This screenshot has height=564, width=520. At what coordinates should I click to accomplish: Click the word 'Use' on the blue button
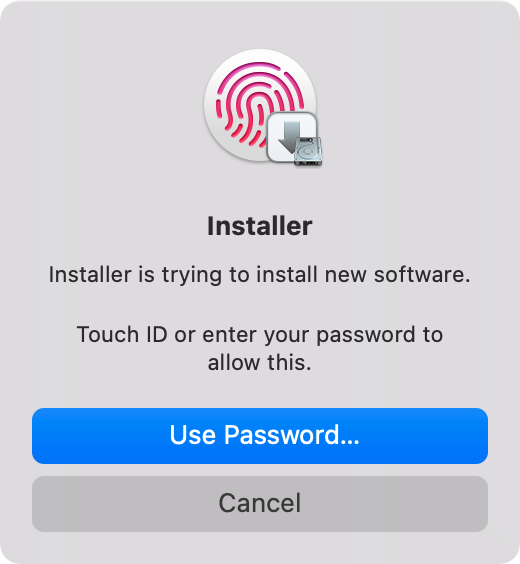[x=192, y=436]
